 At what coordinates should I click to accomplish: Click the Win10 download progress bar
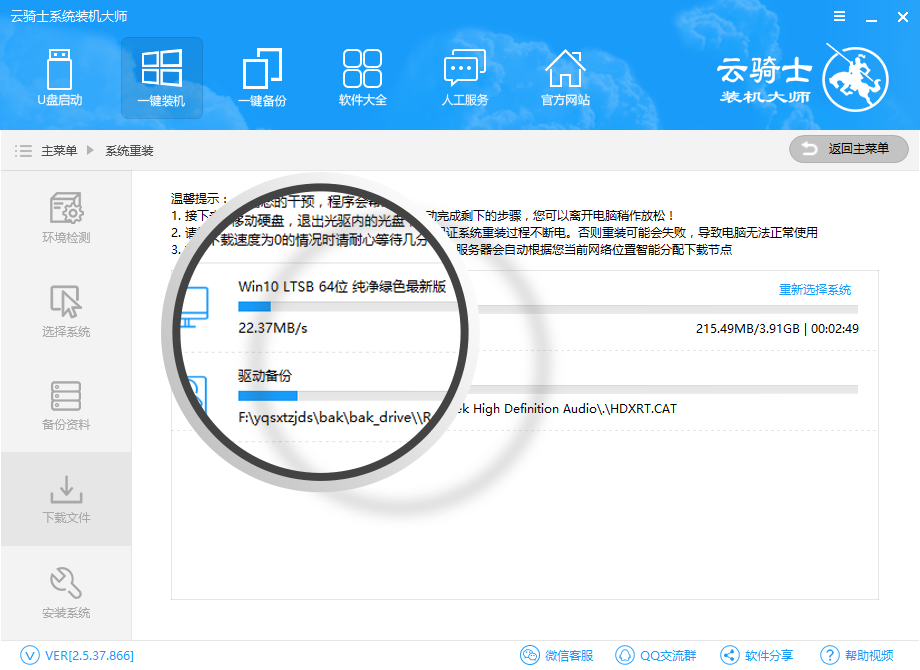click(547, 309)
